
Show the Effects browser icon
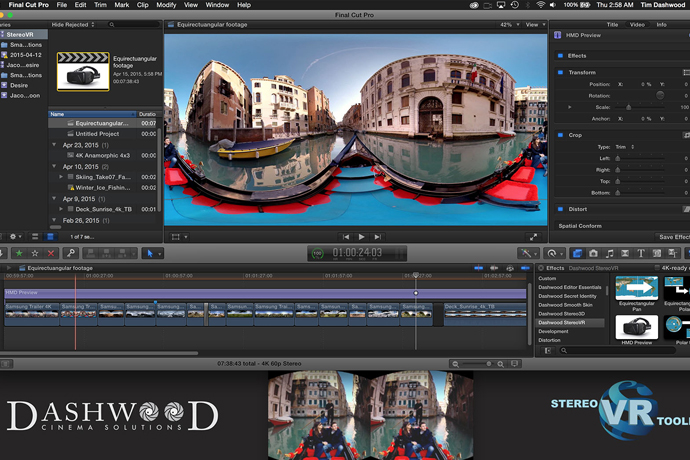[577, 253]
